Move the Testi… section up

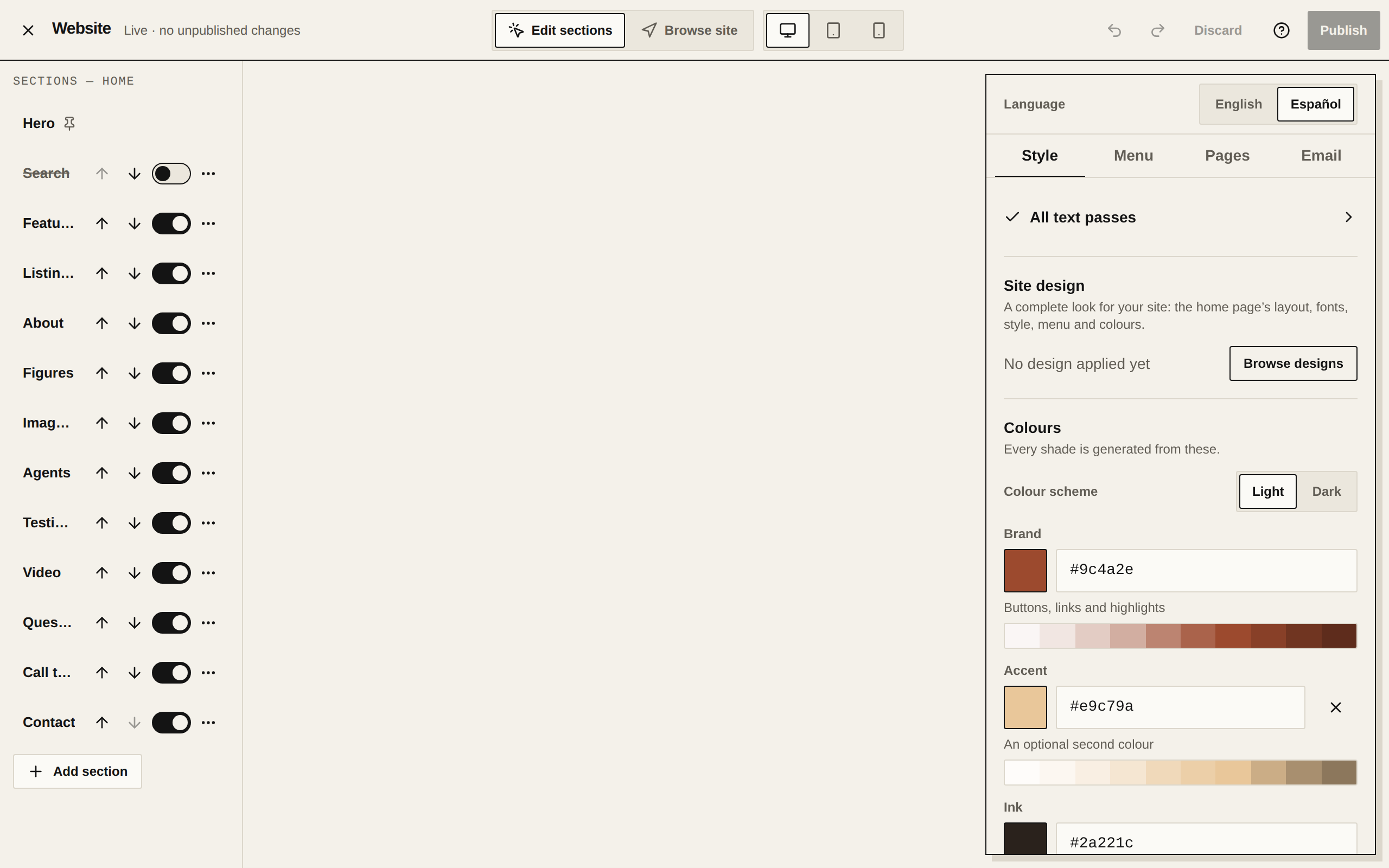click(102, 523)
